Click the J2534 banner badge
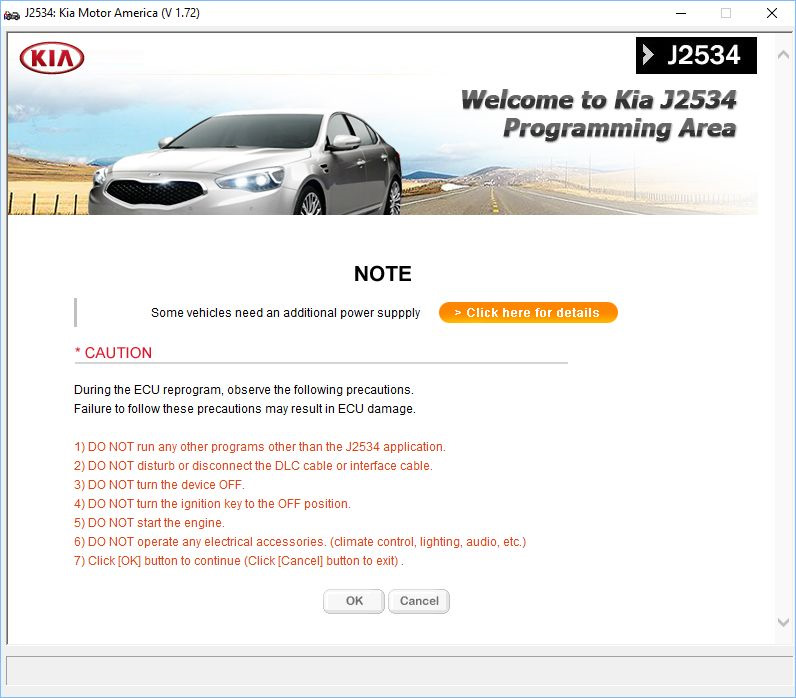The height and width of the screenshot is (698, 796). [696, 55]
